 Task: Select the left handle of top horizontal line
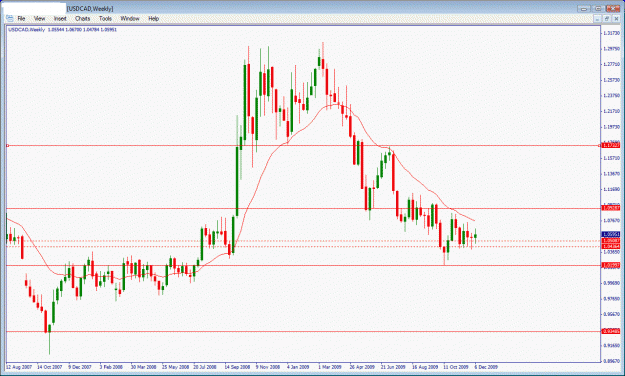[x=7, y=146]
